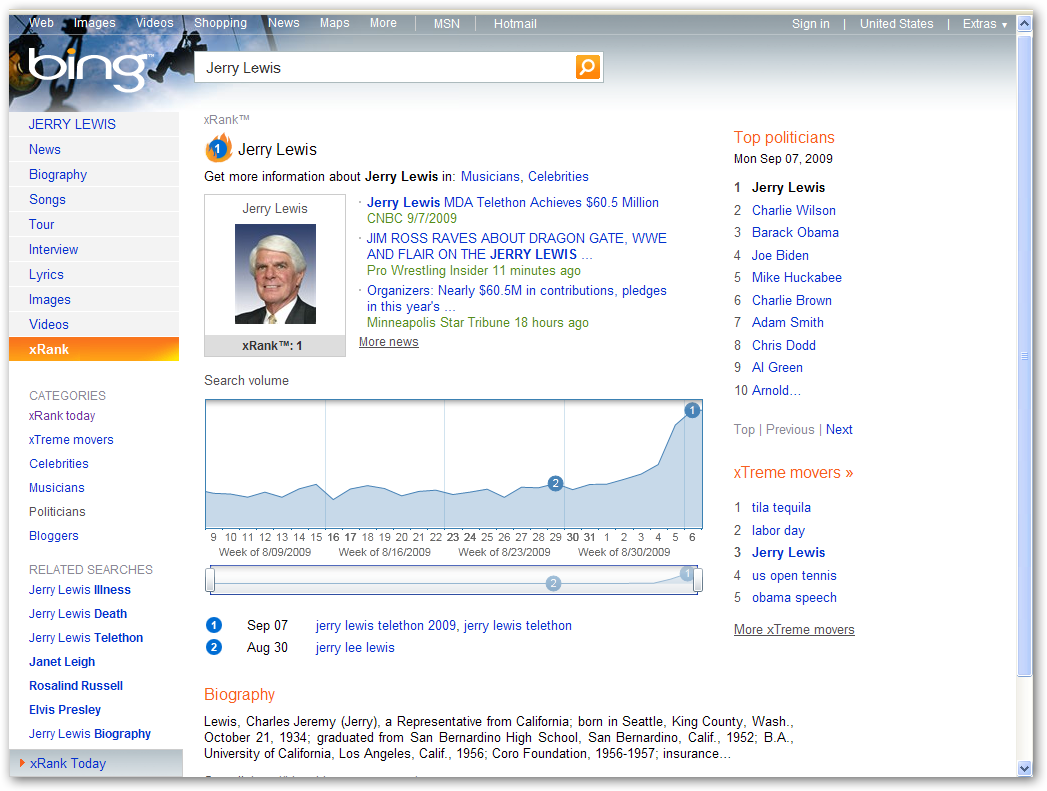Click marker 2 on the range slider track
The image size is (1047, 791).
pos(553,583)
